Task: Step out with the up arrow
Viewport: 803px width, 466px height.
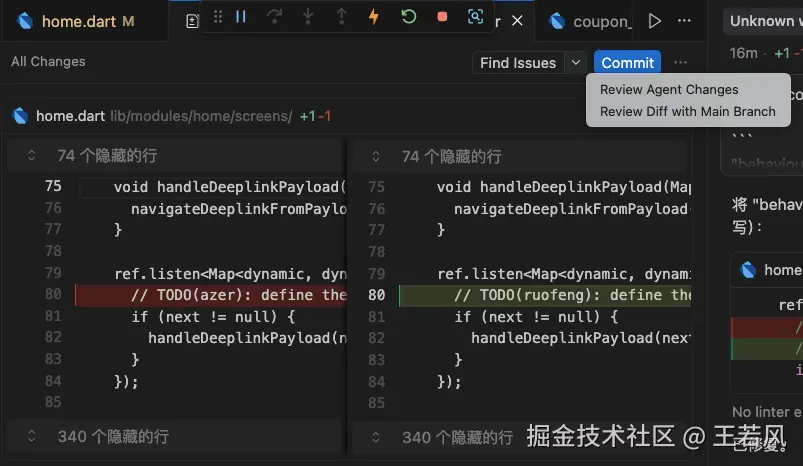Action: tap(341, 17)
